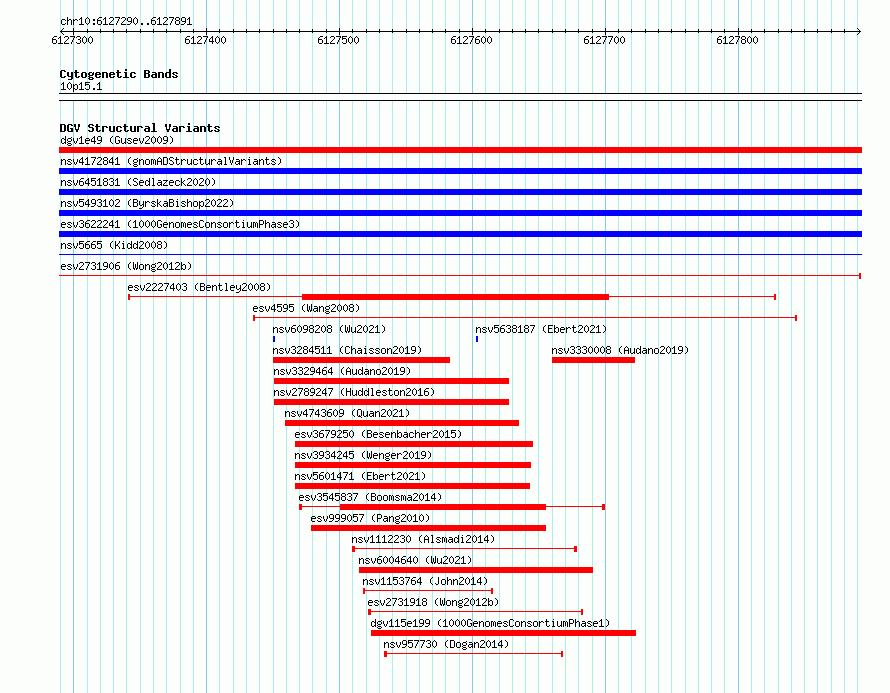
Task: Open nsv5601471 (Ebert2021) variant
Action: 360,476
